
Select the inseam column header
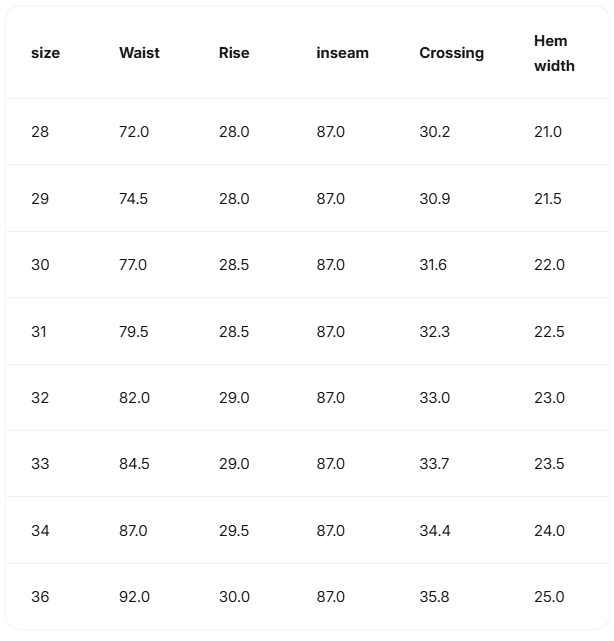342,53
